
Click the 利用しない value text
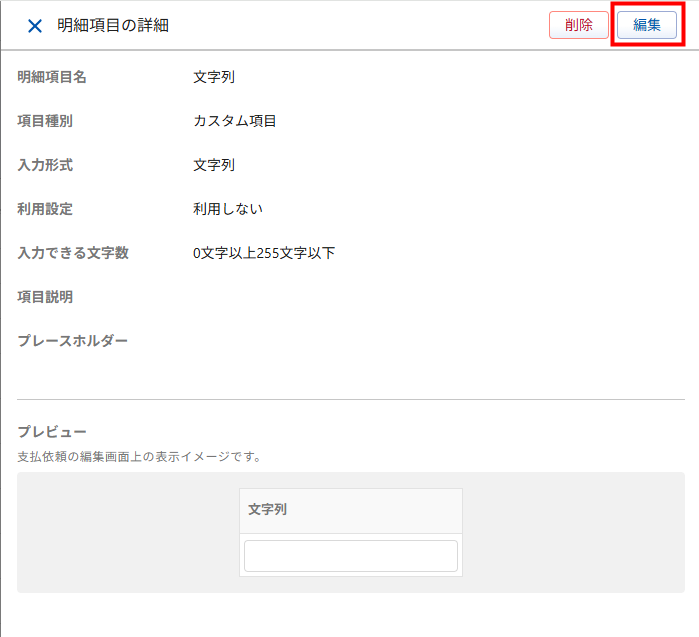pyautogui.click(x=228, y=209)
